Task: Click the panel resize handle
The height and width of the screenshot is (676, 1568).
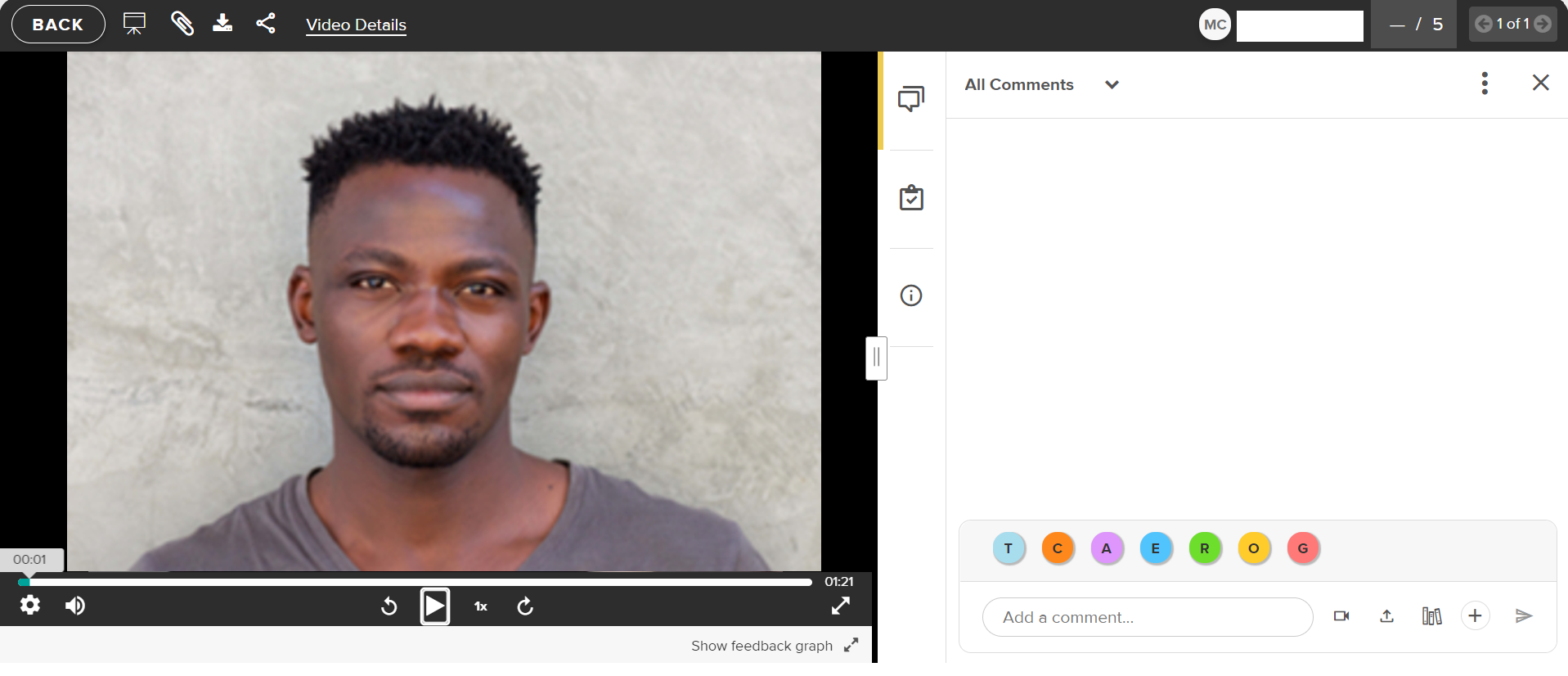Action: click(876, 358)
